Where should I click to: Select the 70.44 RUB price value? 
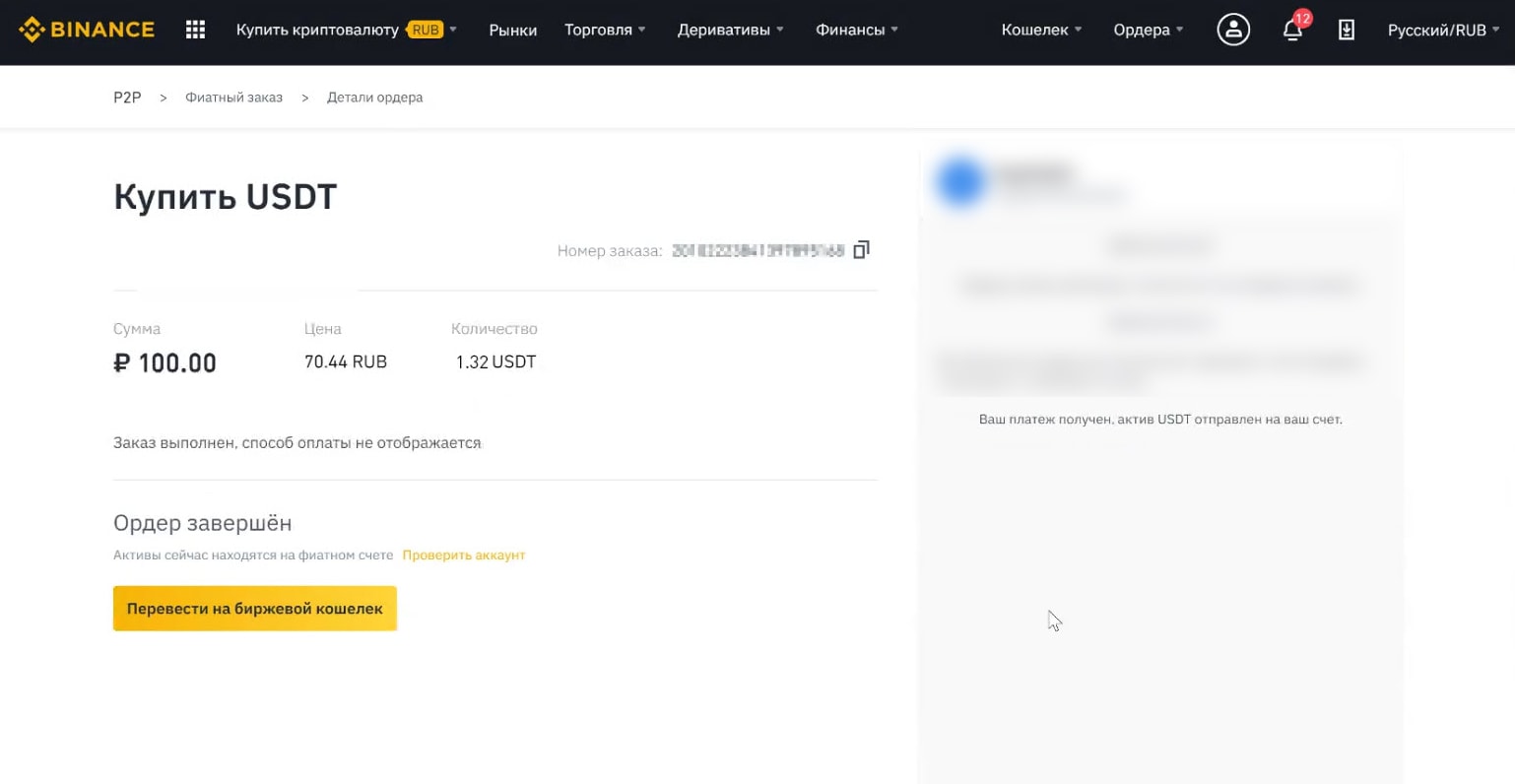346,361
